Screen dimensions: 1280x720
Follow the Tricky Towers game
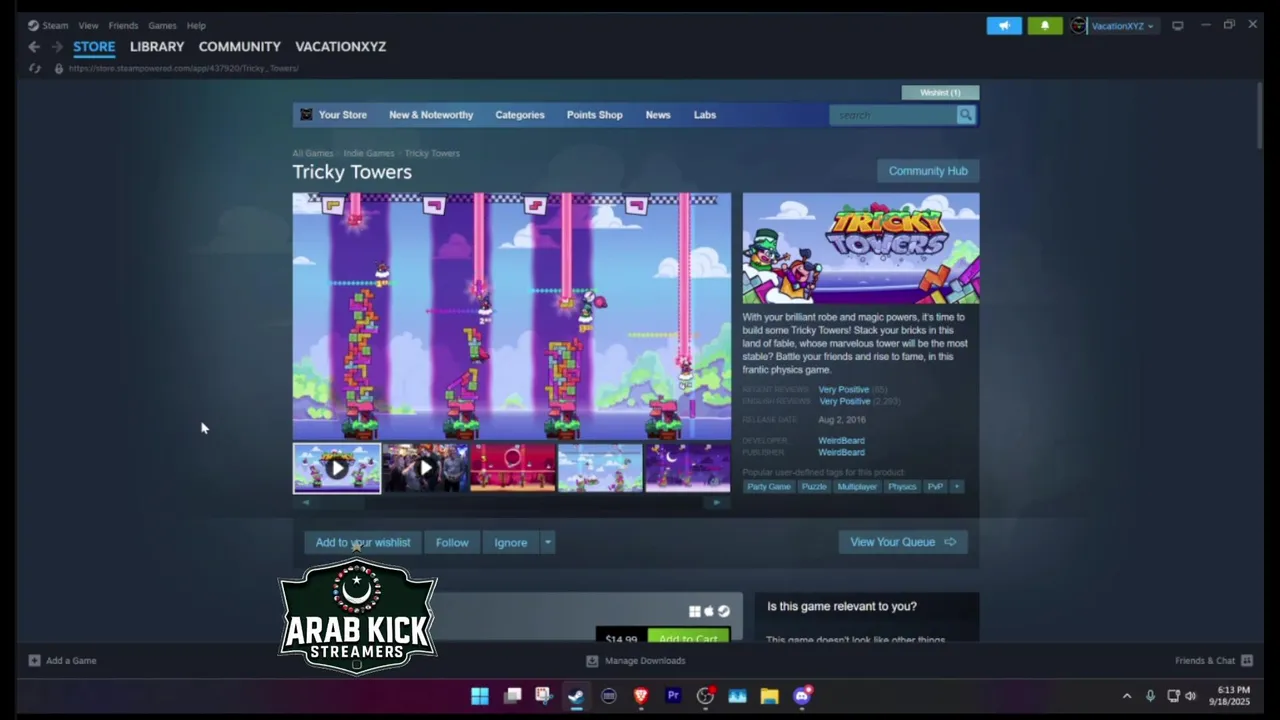452,542
